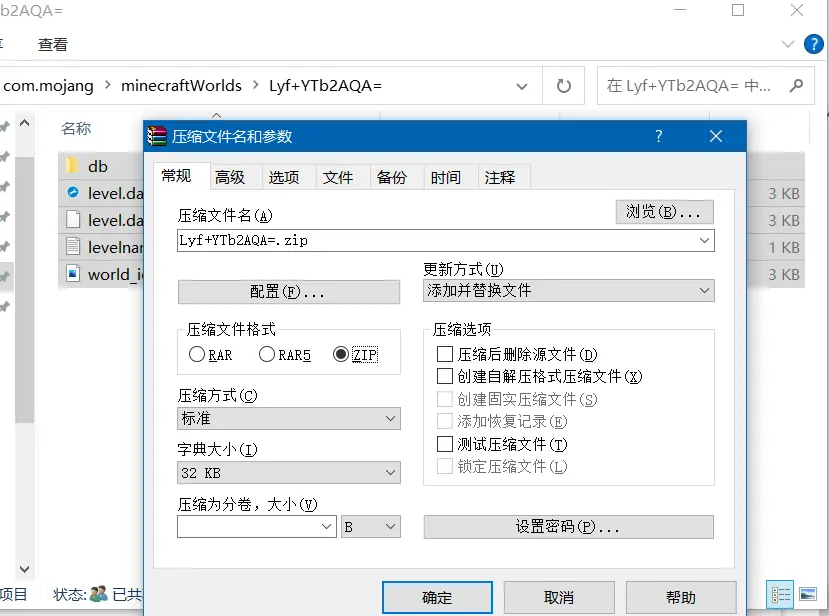The image size is (829, 616).
Task: Click the 设置密码 set password button
Action: [568, 527]
